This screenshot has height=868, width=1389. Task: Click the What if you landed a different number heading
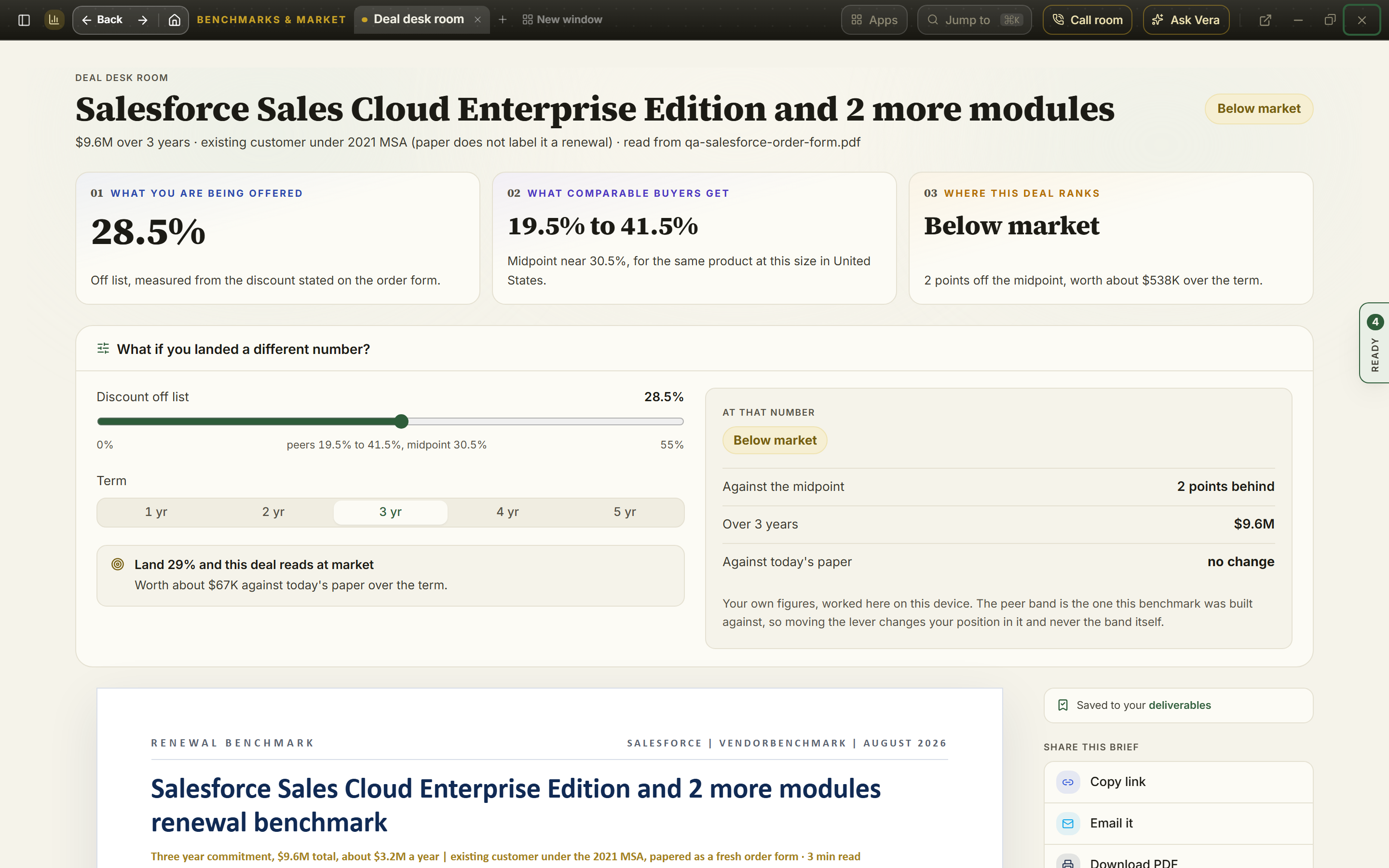(244, 349)
